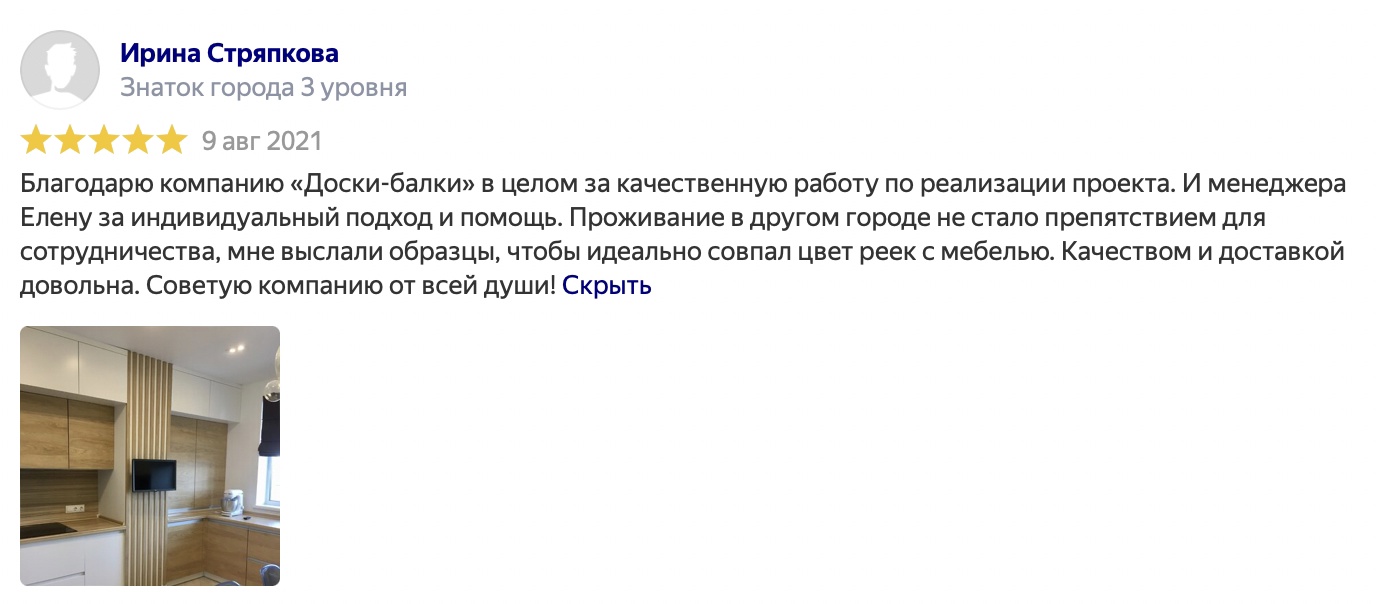Click the wall-mounted TV in kitchen photo

click(155, 475)
